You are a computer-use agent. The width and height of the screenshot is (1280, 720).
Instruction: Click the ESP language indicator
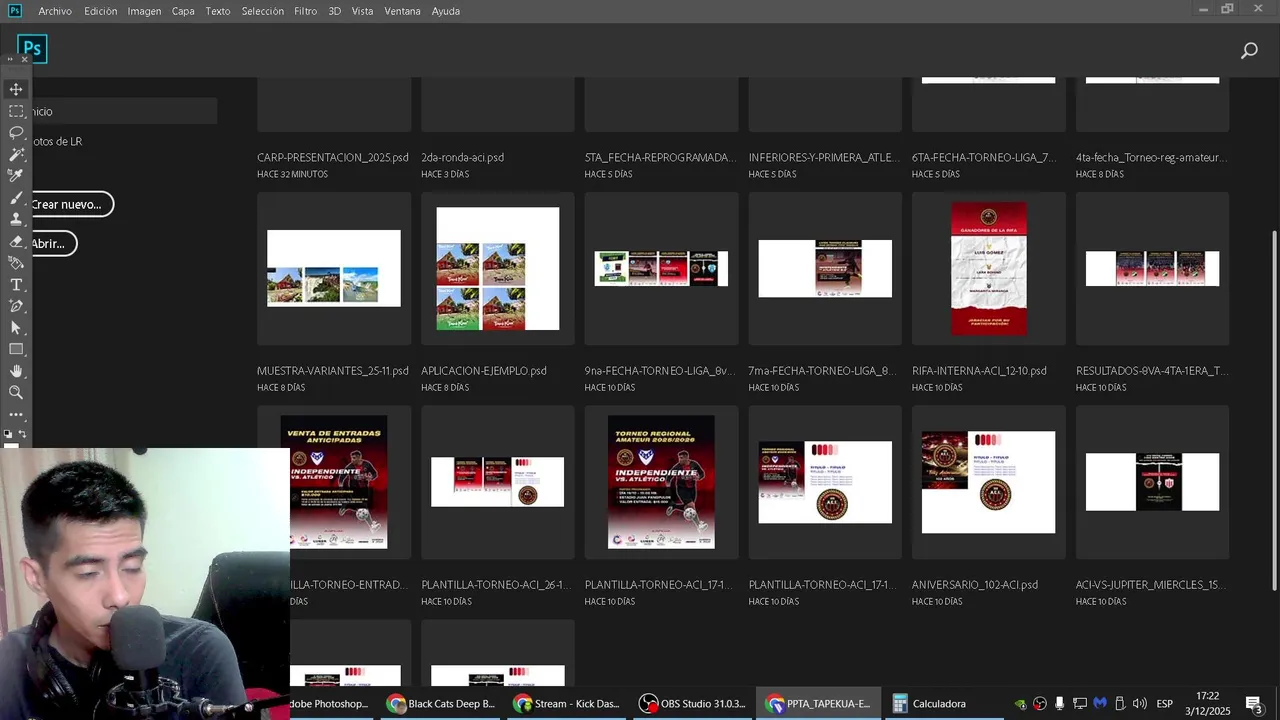click(x=1164, y=704)
